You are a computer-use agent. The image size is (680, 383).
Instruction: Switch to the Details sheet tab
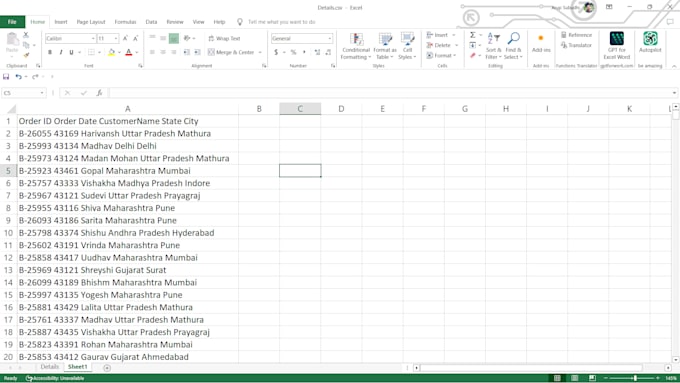[49, 367]
